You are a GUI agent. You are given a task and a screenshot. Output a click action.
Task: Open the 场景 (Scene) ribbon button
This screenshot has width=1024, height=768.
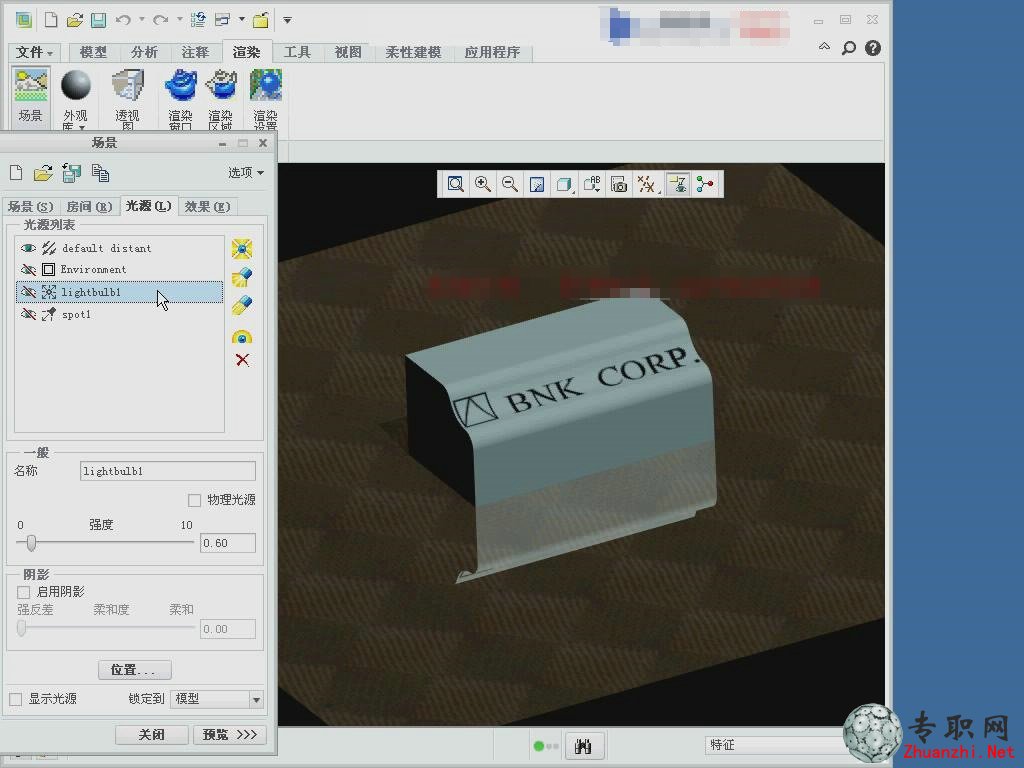30,97
